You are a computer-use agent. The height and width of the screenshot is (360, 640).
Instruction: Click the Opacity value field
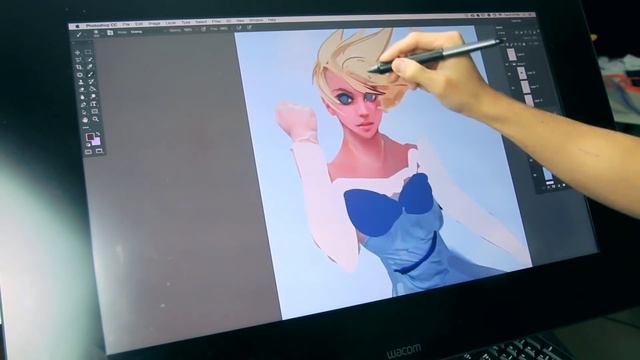[188, 30]
